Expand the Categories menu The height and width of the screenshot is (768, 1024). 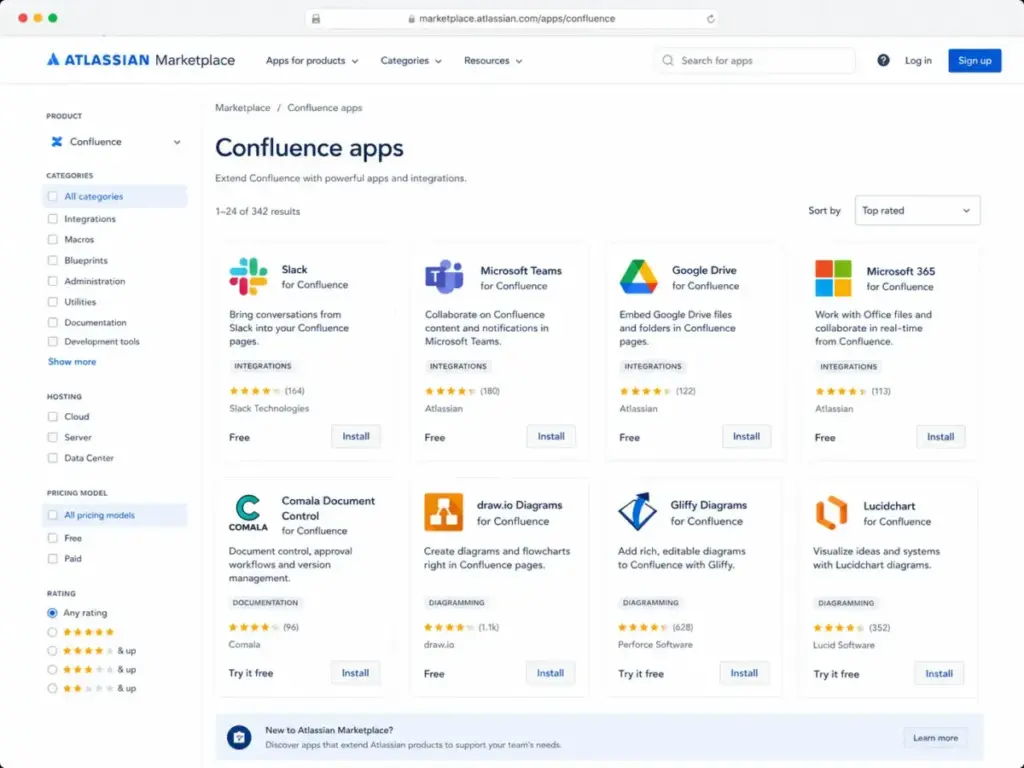[x=411, y=60]
